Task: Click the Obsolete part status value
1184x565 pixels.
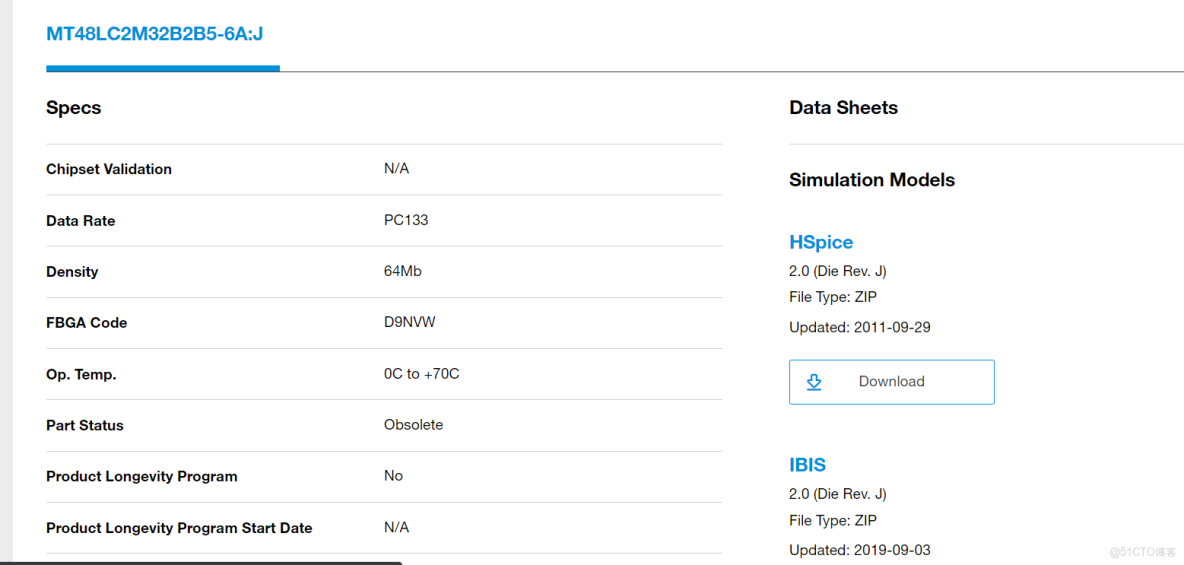Action: 413,425
